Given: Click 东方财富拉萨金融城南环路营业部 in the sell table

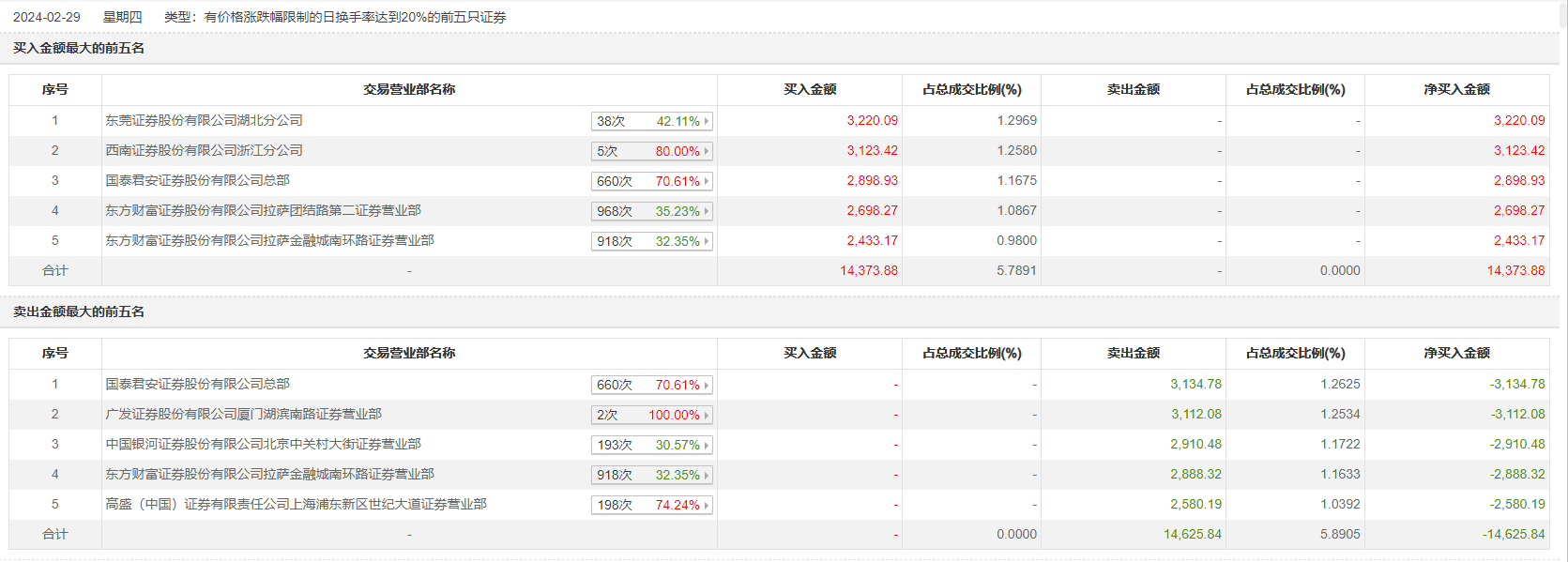Looking at the screenshot, I should click(269, 474).
